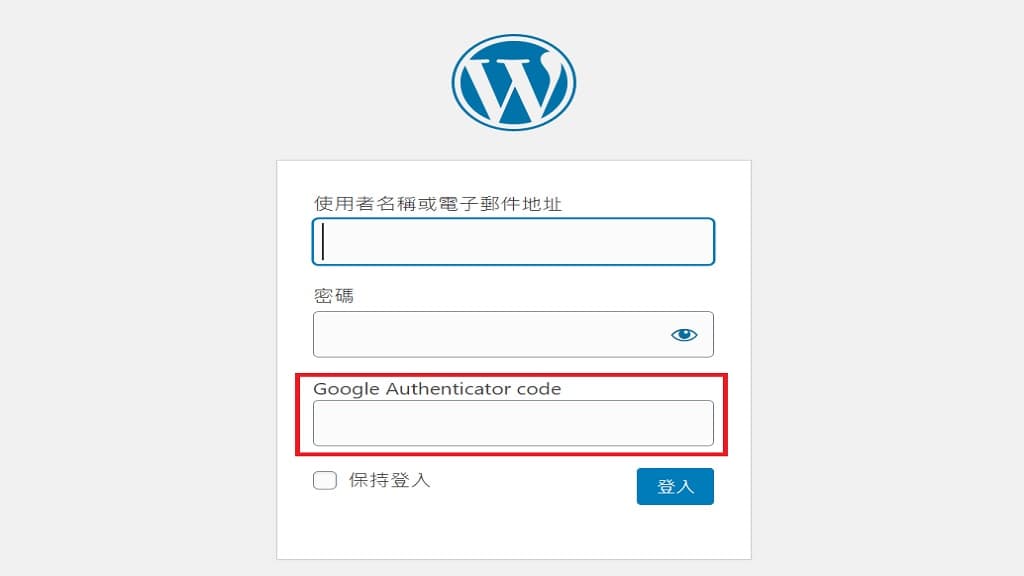The height and width of the screenshot is (576, 1024).
Task: Submit the login form with 登入
Action: [675, 487]
